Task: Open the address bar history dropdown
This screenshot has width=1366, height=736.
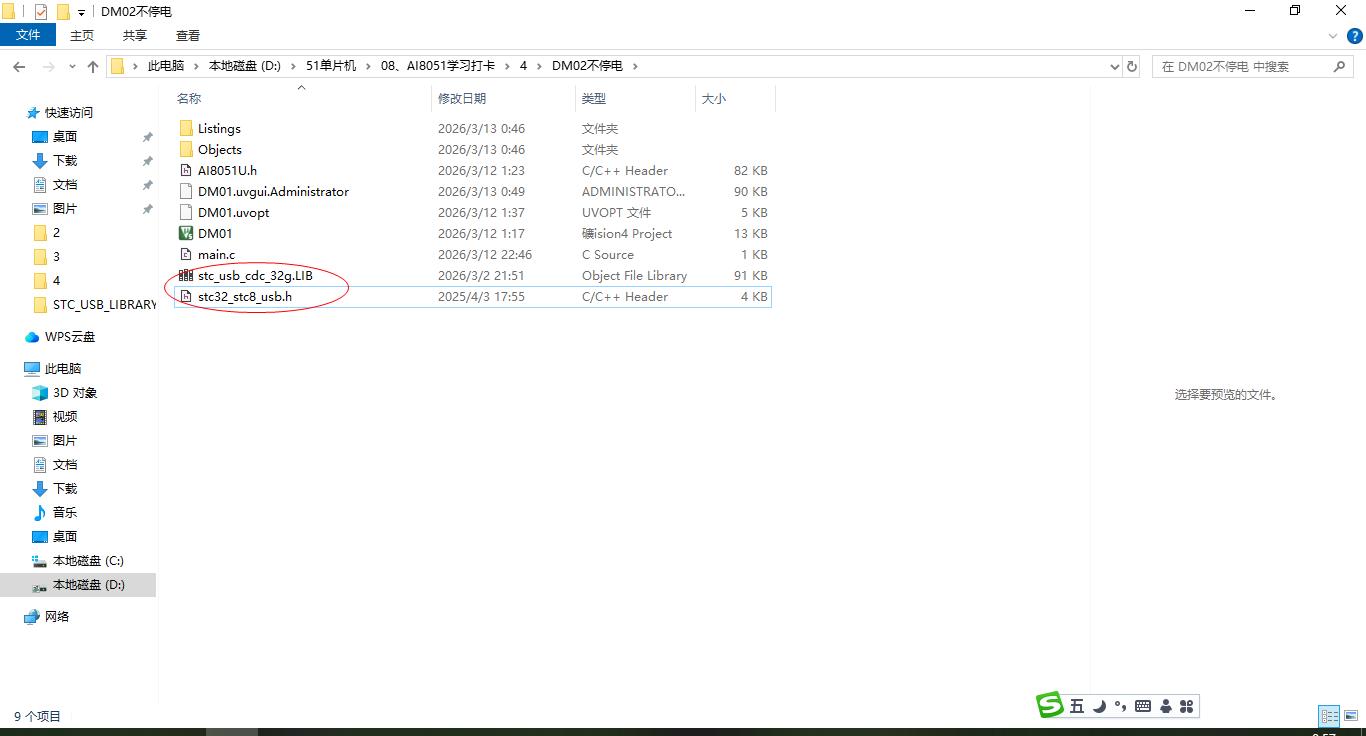Action: [x=1115, y=66]
